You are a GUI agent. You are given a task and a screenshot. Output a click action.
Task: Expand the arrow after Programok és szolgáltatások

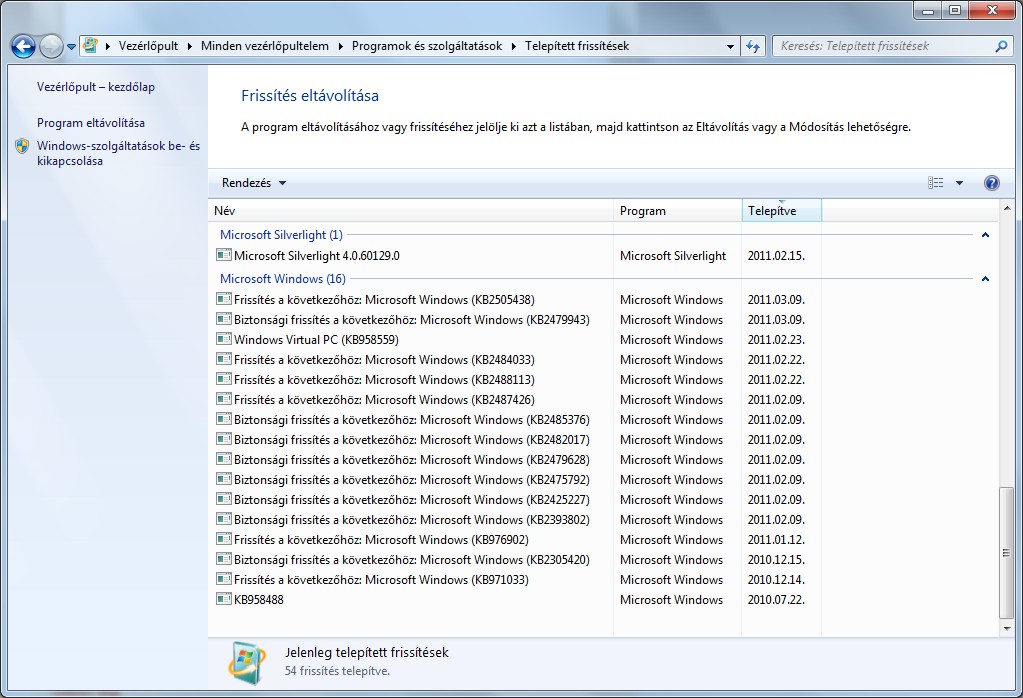pyautogui.click(x=513, y=46)
